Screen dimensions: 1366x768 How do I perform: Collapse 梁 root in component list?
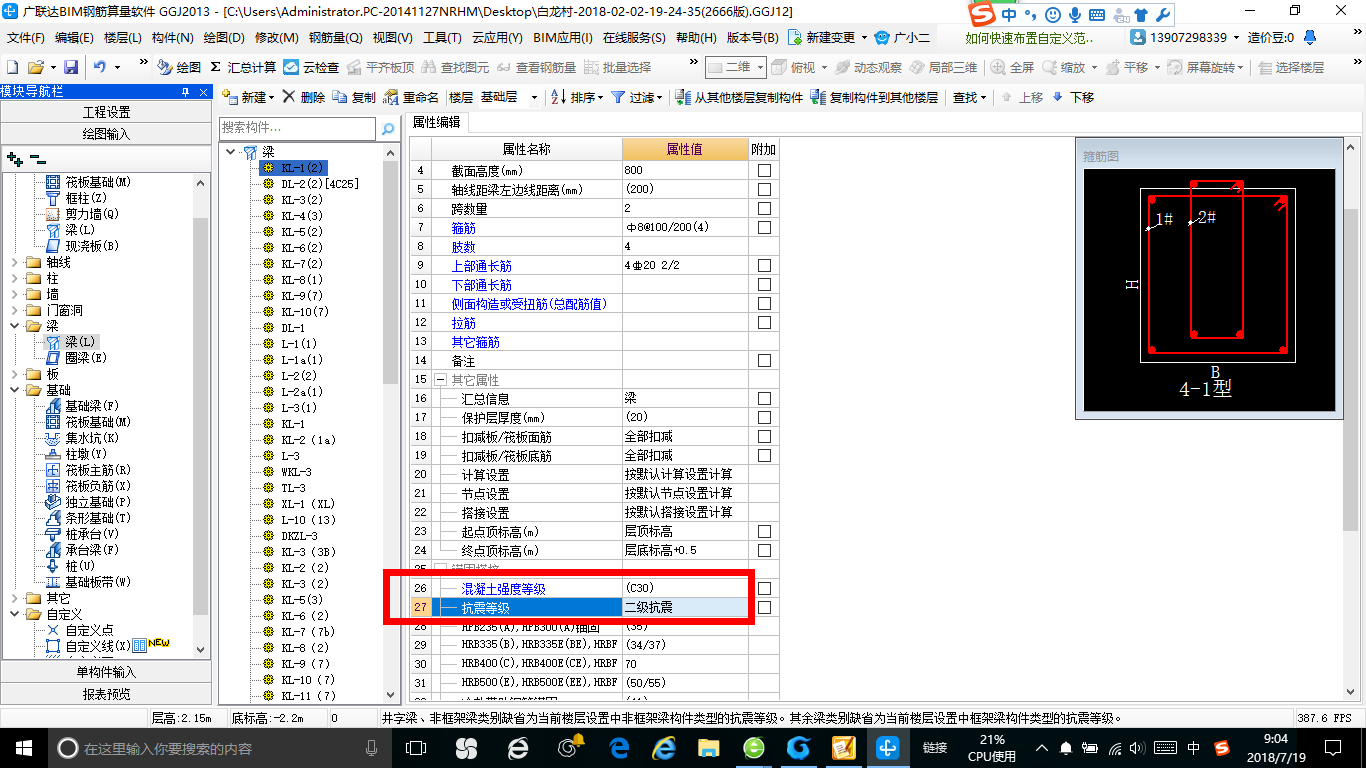232,152
